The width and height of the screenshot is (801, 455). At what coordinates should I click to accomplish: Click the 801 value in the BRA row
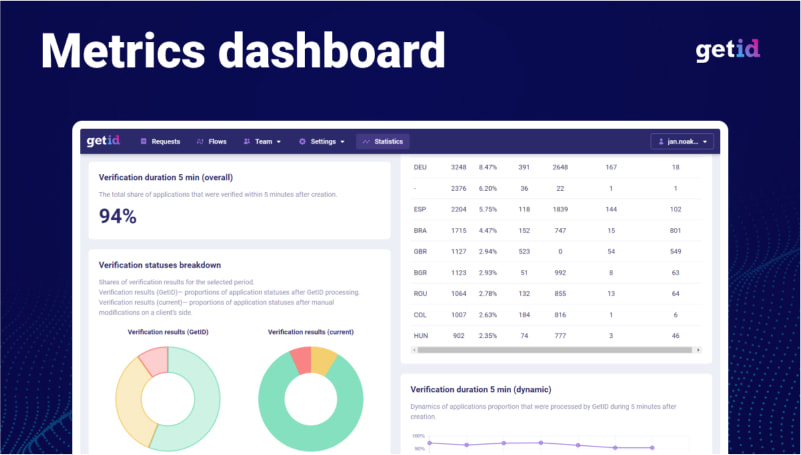click(x=675, y=231)
